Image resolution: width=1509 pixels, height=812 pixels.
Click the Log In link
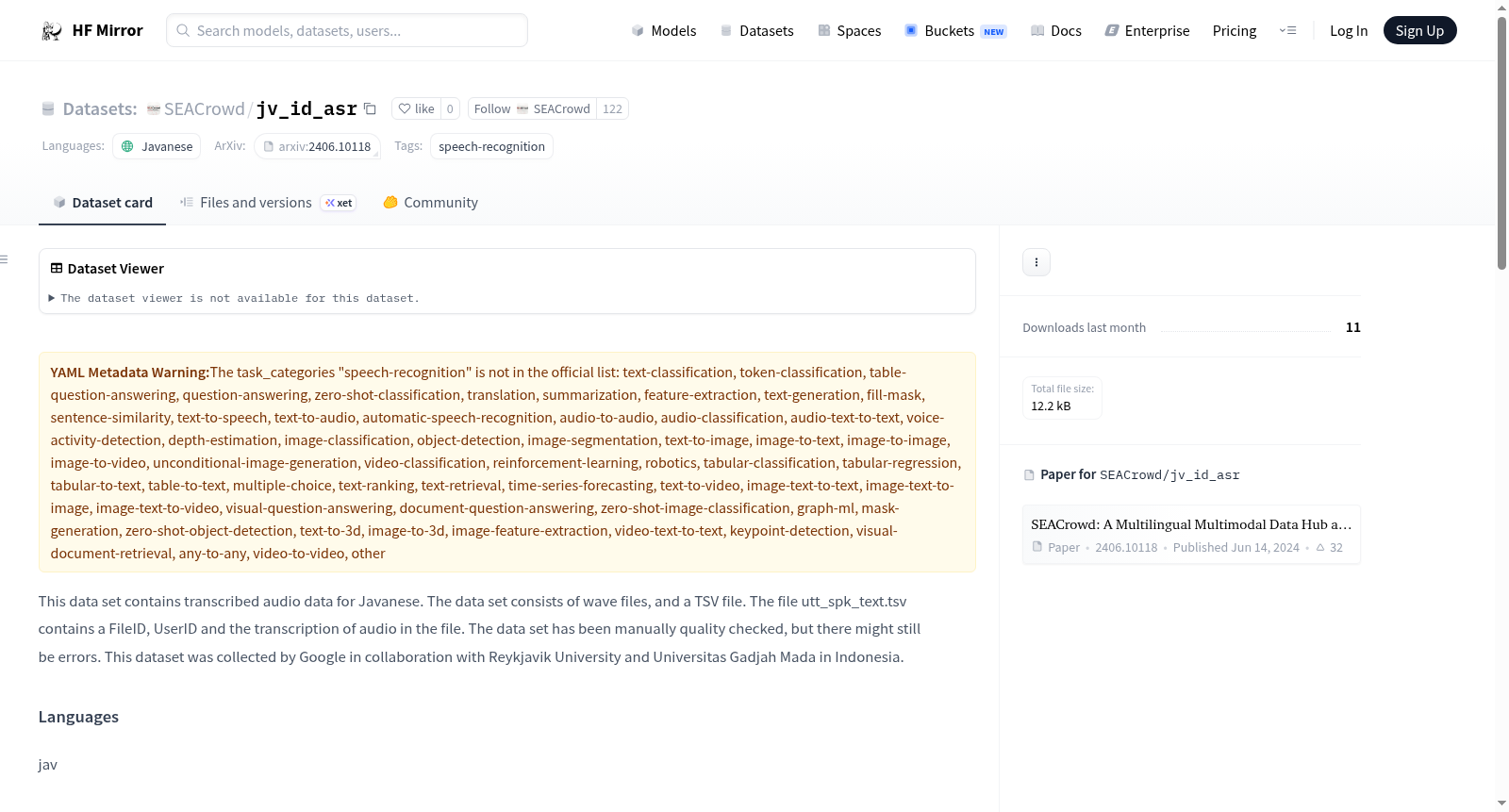(1349, 31)
